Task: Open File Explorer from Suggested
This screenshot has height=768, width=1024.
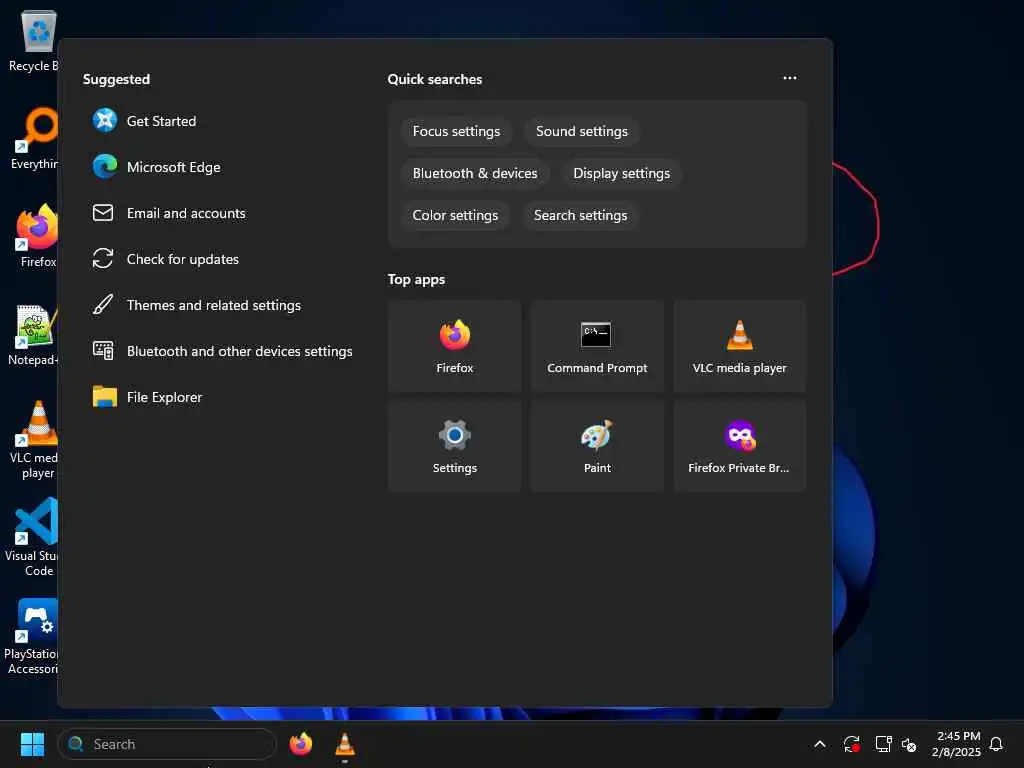Action: click(148, 397)
